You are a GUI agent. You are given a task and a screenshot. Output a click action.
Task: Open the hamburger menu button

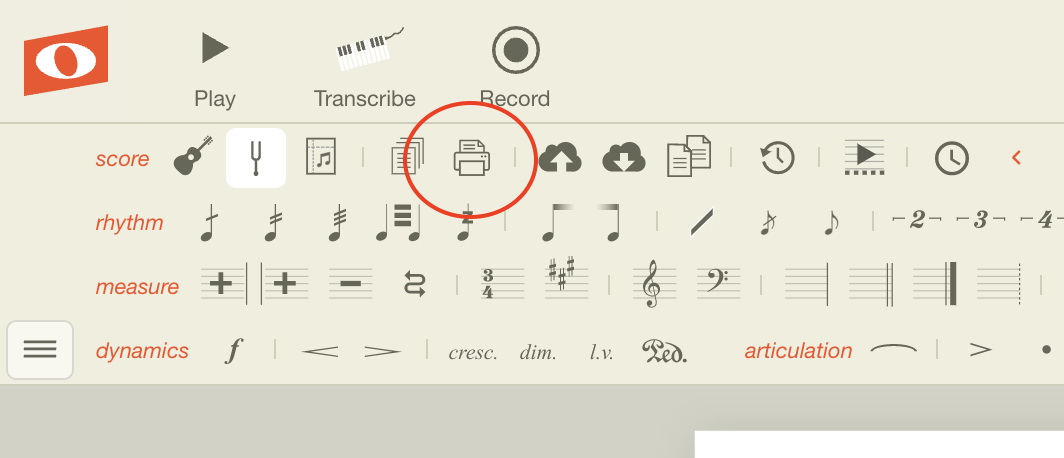point(40,349)
